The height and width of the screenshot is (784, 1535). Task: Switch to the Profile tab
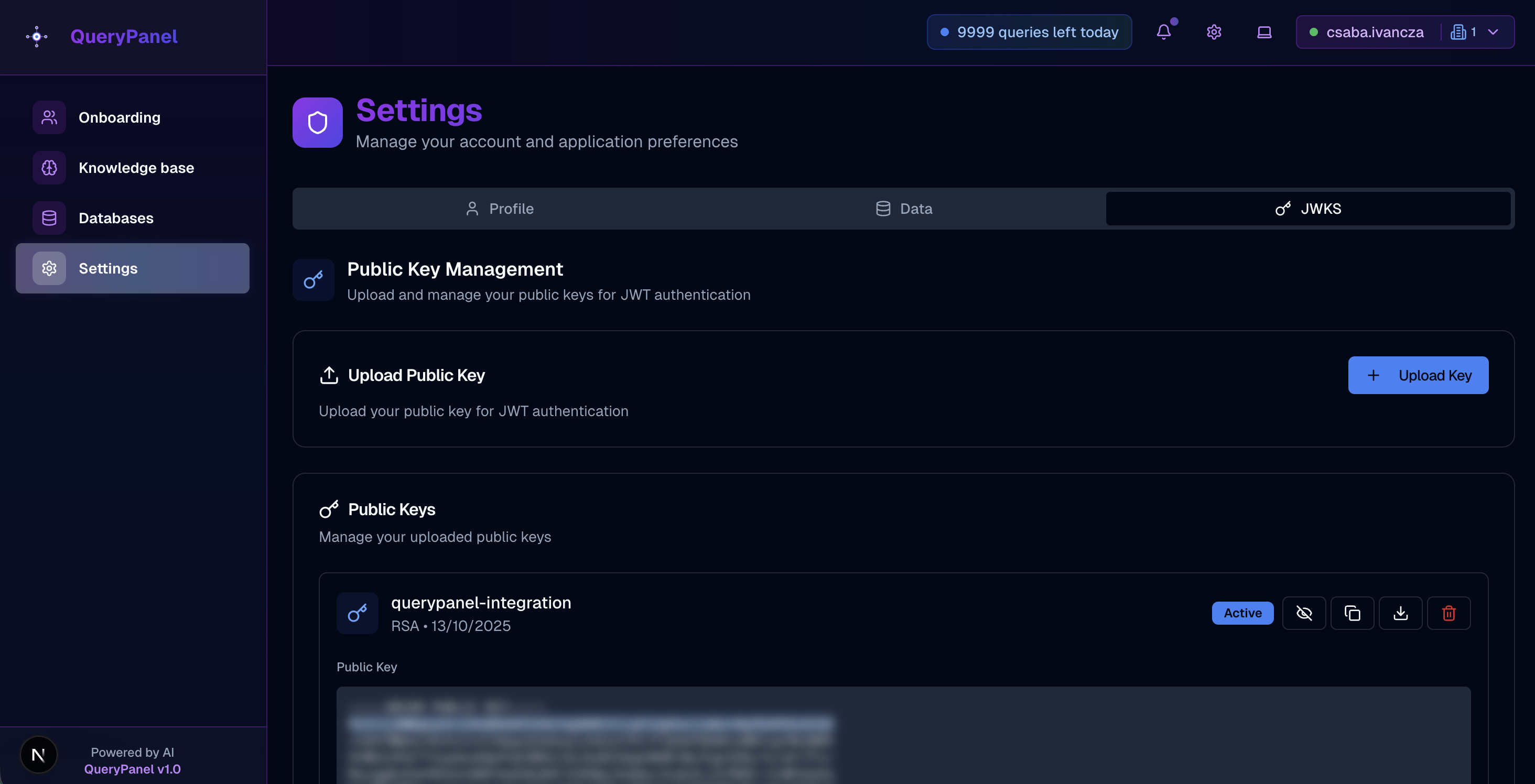[x=500, y=209]
